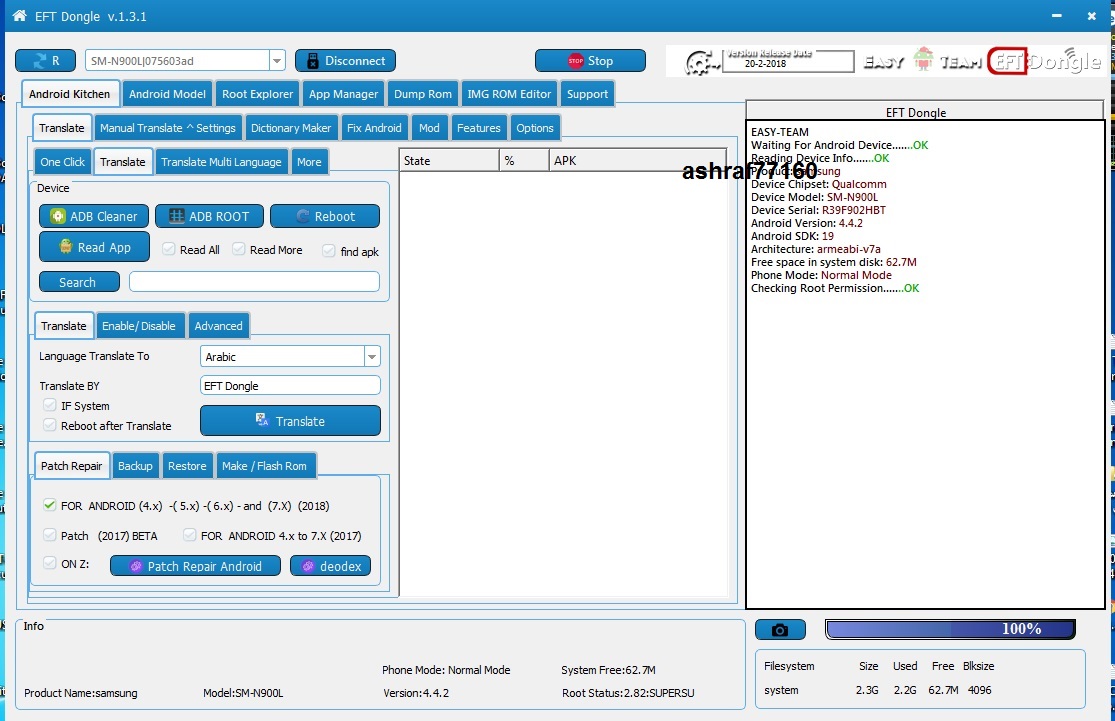Enable the Read All checkbox
The width and height of the screenshot is (1115, 721).
169,250
